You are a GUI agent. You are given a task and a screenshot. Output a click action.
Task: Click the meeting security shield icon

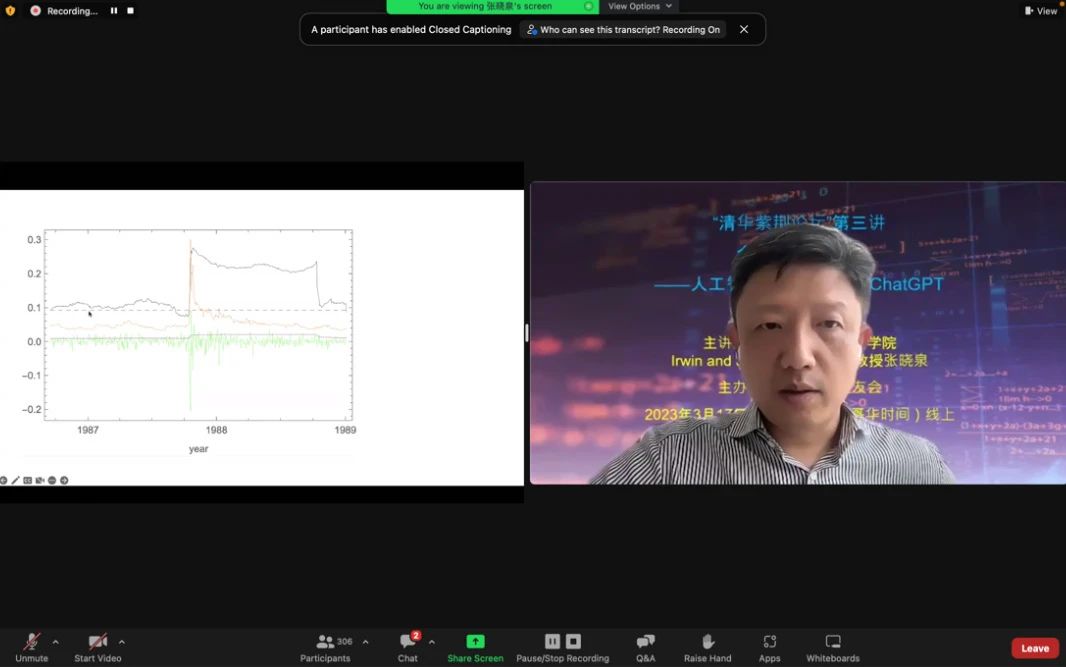tap(10, 11)
